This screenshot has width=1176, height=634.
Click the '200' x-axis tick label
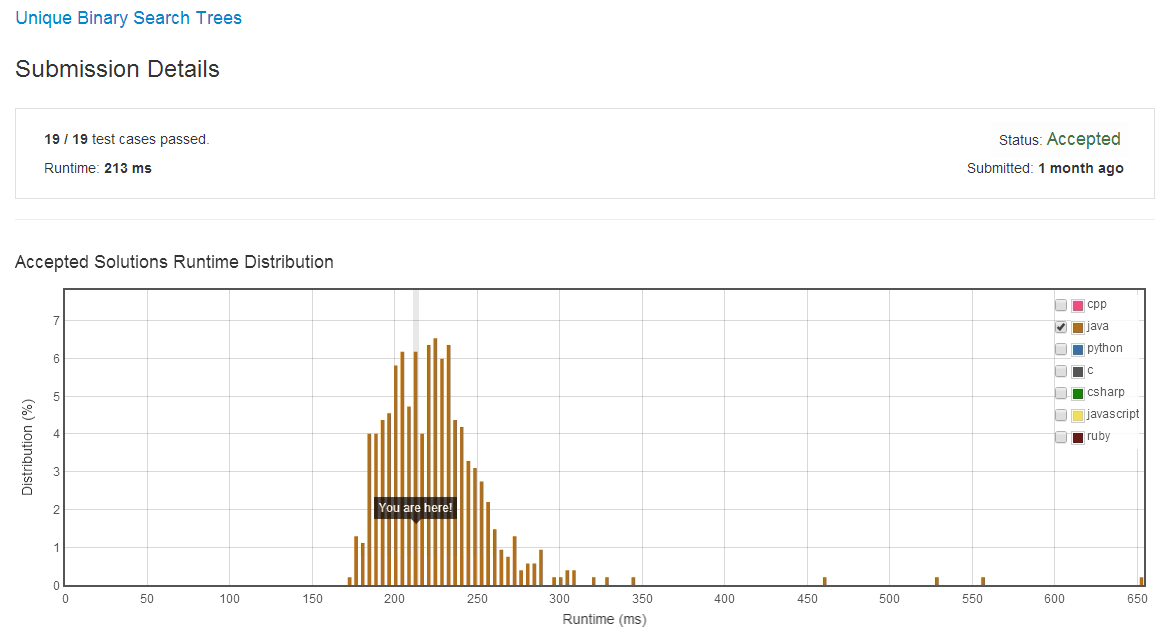pos(394,599)
